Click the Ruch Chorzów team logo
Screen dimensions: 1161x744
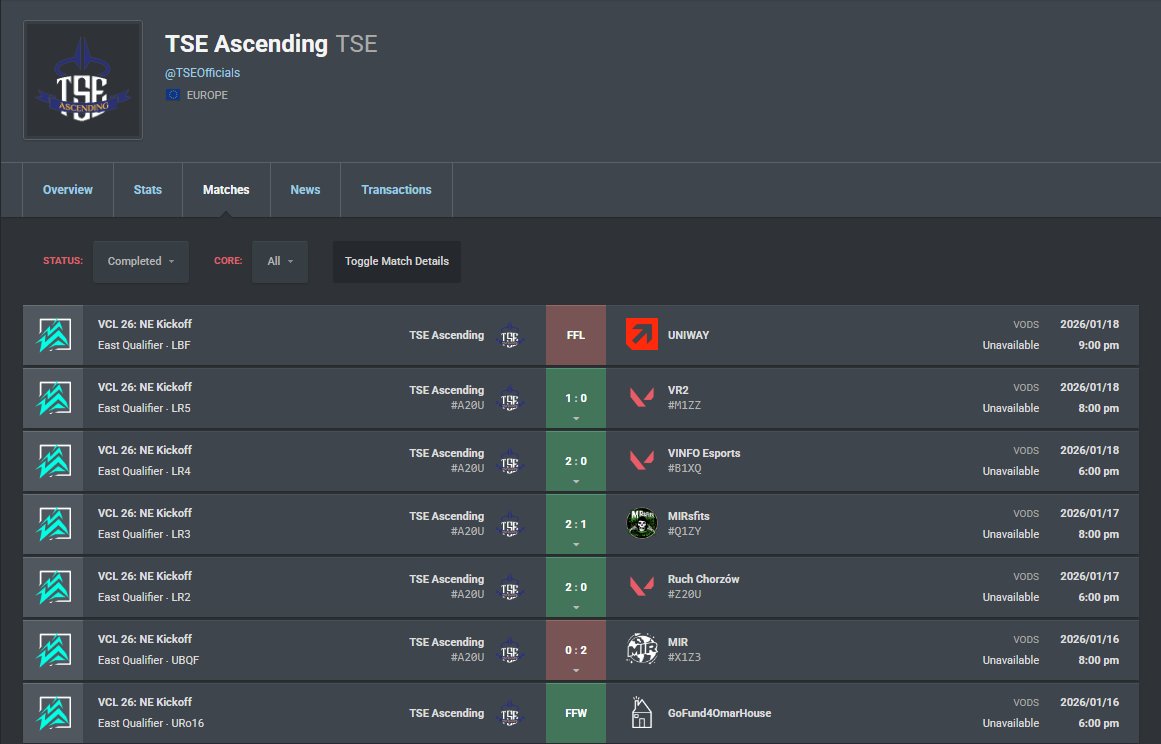point(641,586)
